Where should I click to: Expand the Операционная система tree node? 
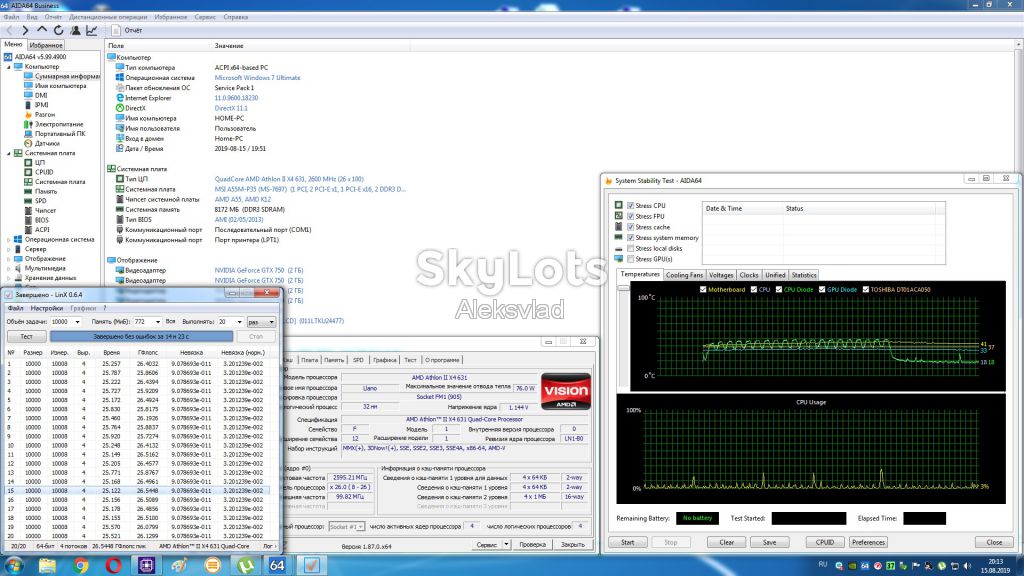point(9,240)
